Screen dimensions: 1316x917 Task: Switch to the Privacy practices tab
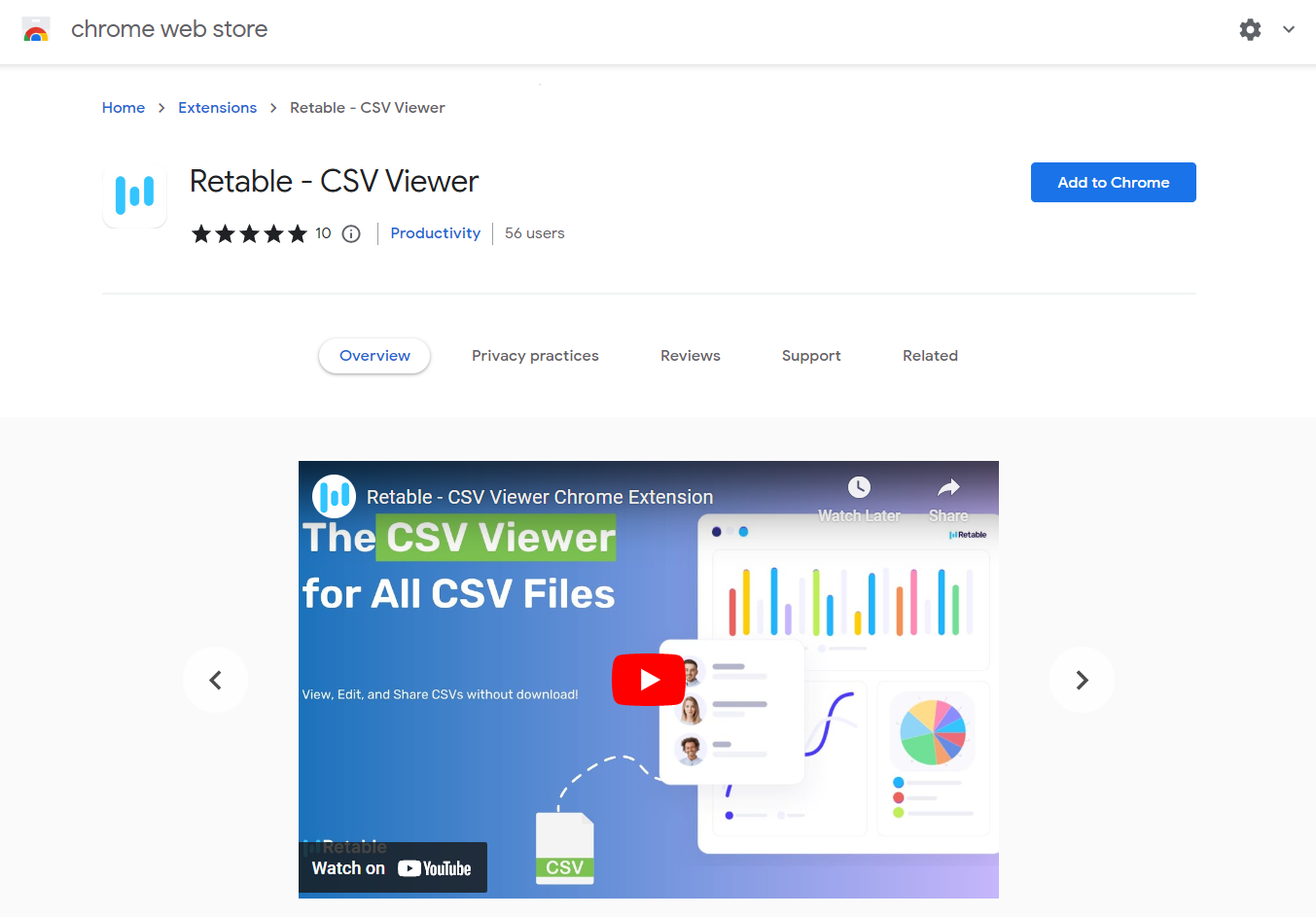coord(535,356)
